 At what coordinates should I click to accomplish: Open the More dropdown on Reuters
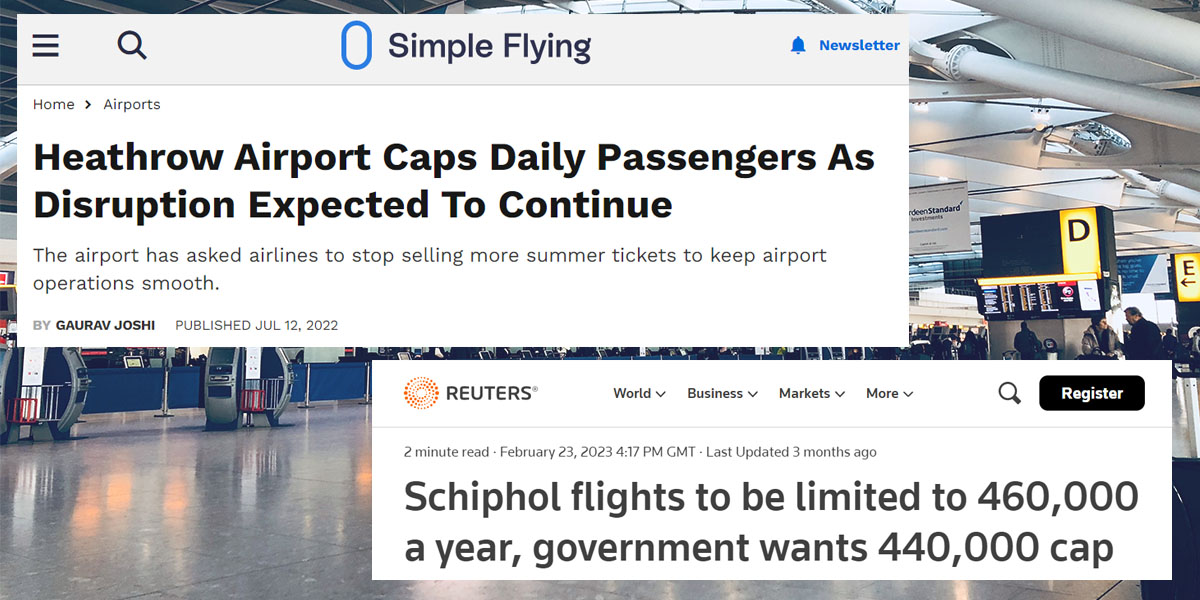pyautogui.click(x=884, y=394)
